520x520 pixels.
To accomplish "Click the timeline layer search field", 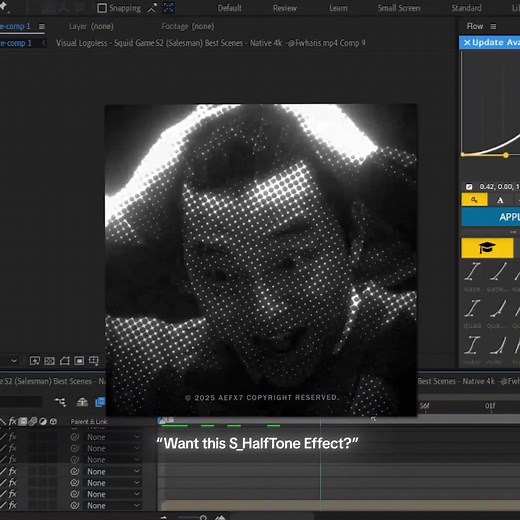I will pos(21,402).
